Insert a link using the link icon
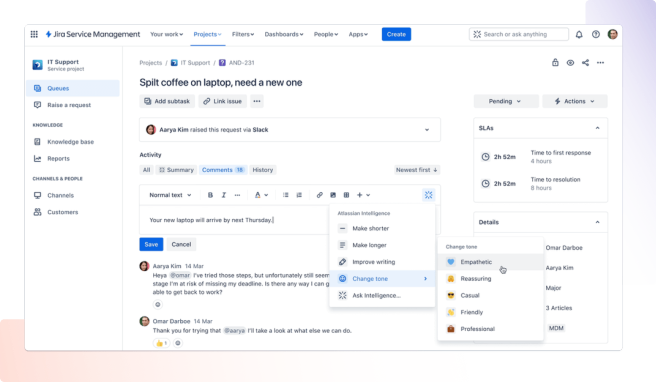The height and width of the screenshot is (382, 656). tap(320, 195)
